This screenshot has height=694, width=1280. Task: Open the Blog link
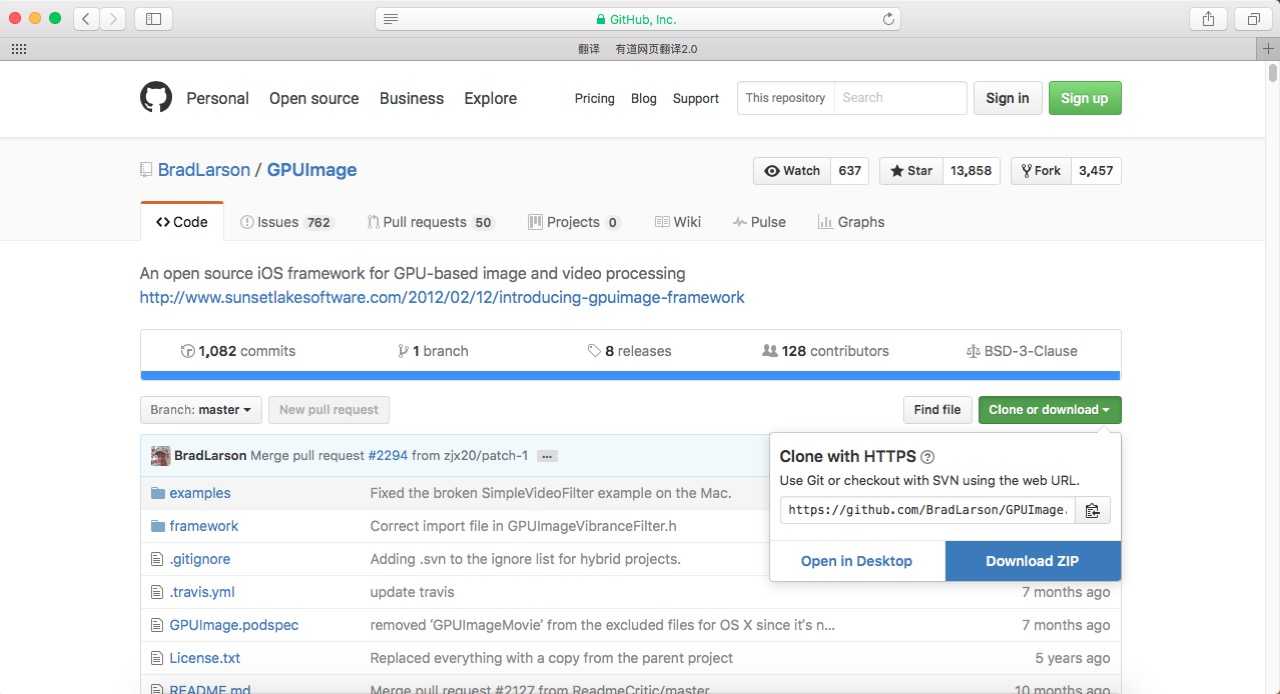tap(644, 98)
